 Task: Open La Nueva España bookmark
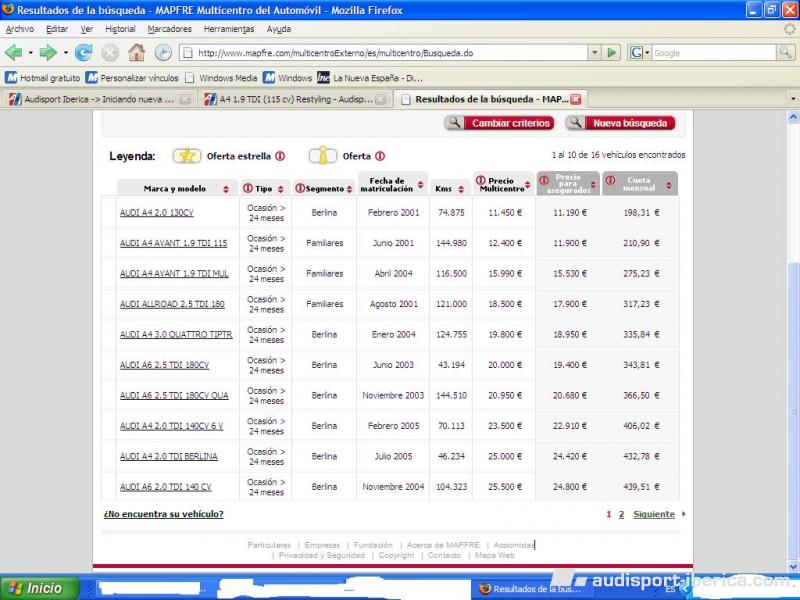pos(370,78)
